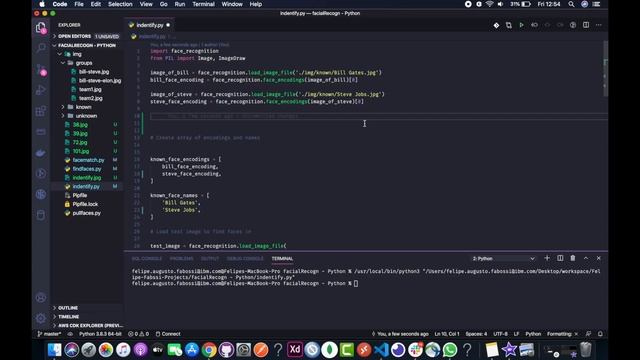Click the master branch indicator in status bar
The image size is (640, 360).
click(49, 334)
